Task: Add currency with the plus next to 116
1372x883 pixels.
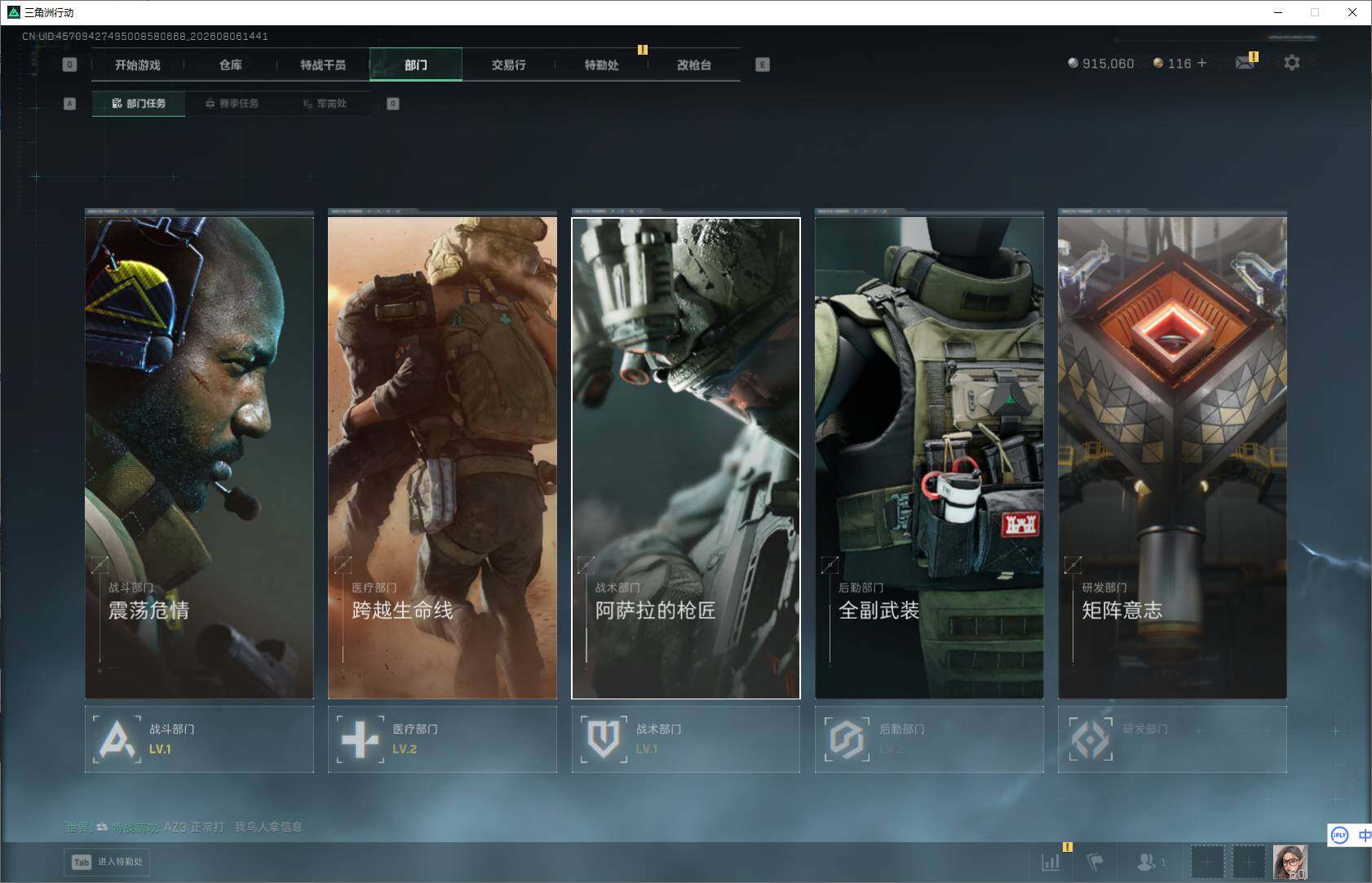Action: 1202,63
